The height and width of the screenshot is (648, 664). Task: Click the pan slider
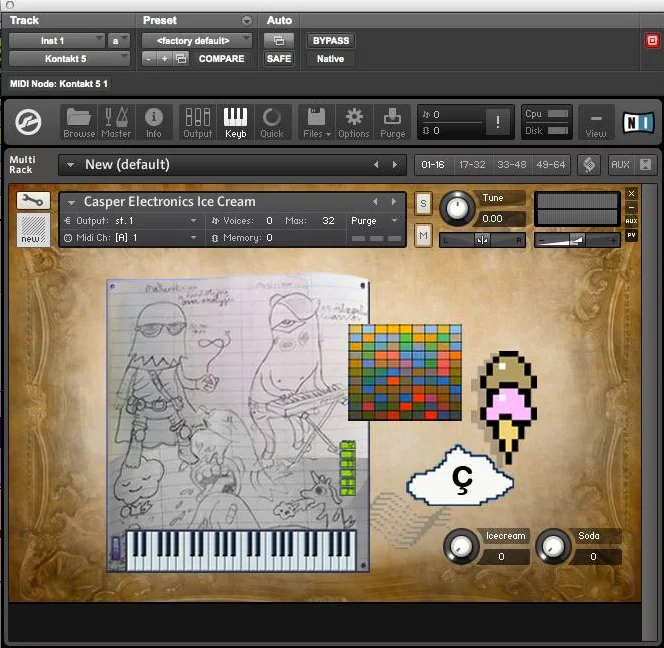pyautogui.click(x=482, y=240)
